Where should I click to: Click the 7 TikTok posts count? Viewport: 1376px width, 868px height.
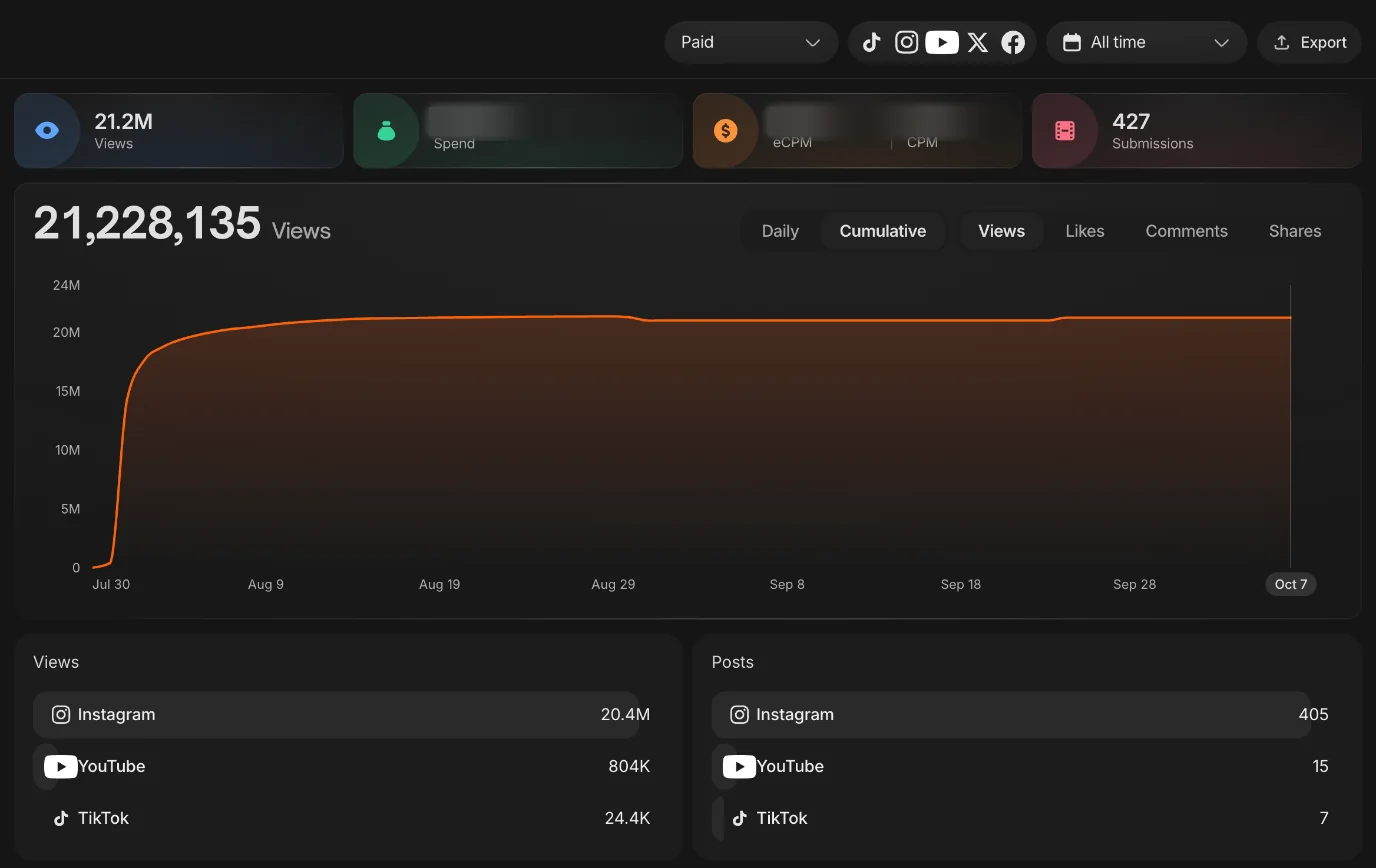(x=1324, y=818)
